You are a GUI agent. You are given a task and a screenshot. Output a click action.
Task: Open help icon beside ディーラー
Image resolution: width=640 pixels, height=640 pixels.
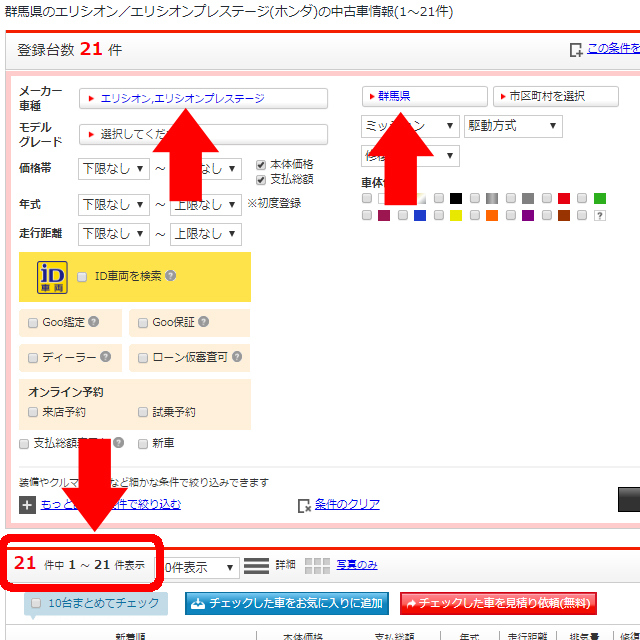105,357
